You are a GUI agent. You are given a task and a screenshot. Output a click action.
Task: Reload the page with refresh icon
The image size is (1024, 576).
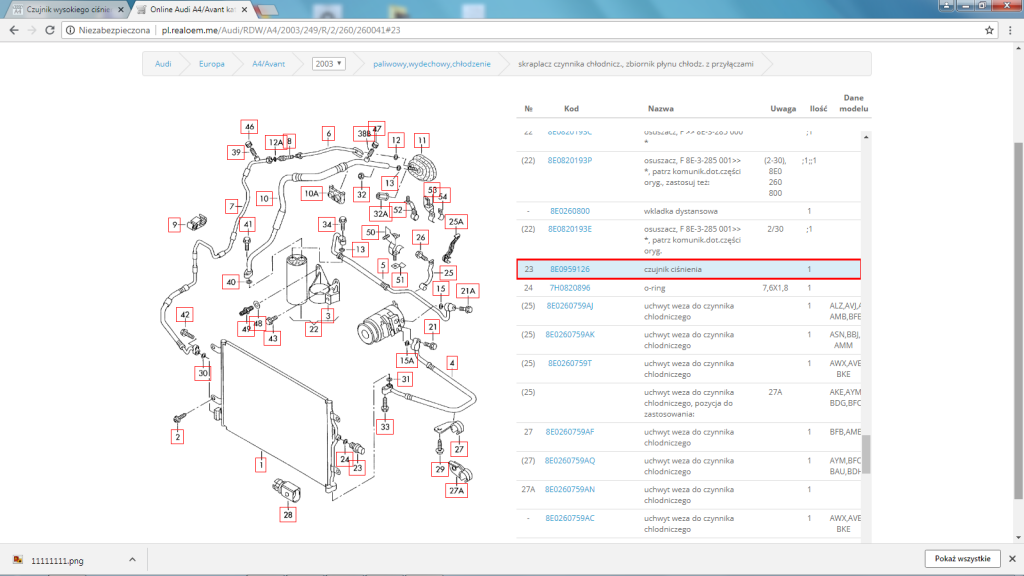coord(50,30)
